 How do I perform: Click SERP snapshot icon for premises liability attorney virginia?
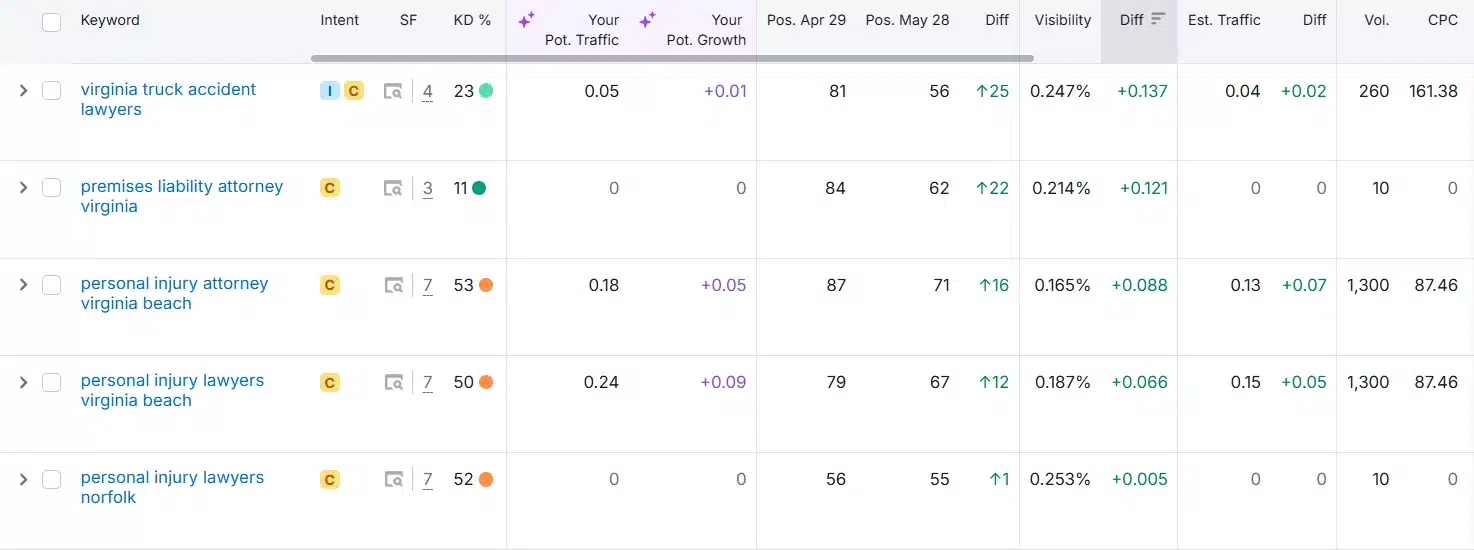[394, 188]
